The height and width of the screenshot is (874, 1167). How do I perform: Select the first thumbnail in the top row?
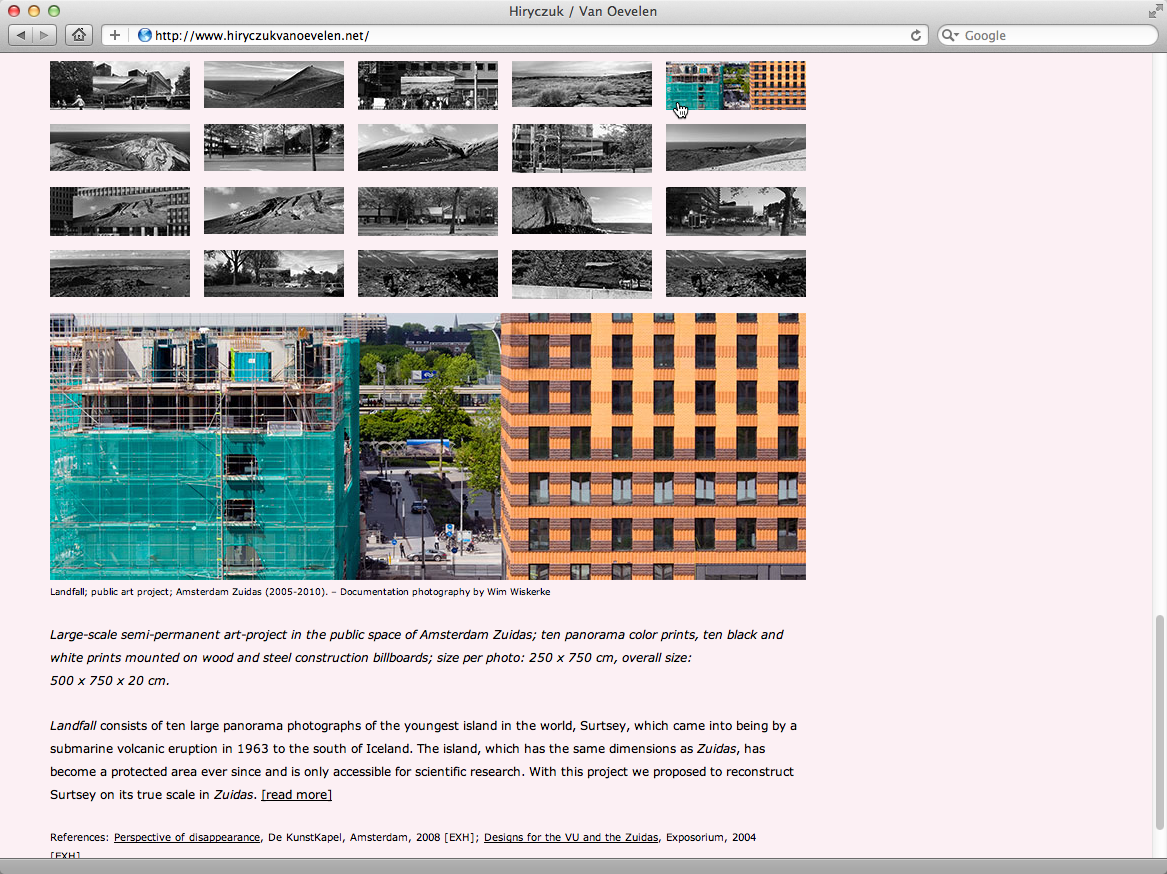click(120, 85)
